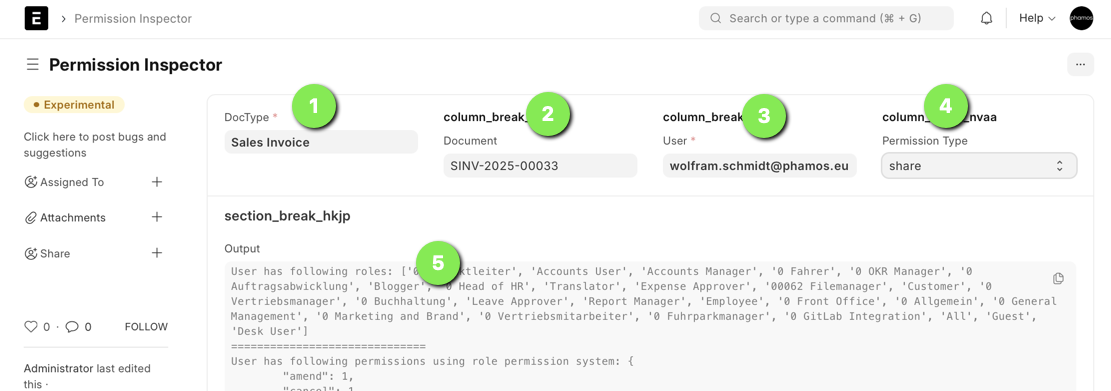
Task: Click the Attachments sidebar label
Action: 73,217
